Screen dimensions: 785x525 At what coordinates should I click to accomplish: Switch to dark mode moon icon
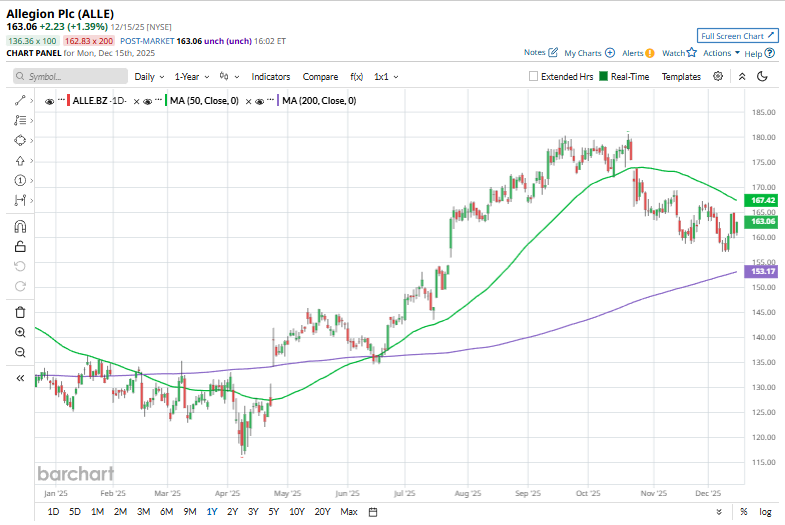click(x=762, y=76)
